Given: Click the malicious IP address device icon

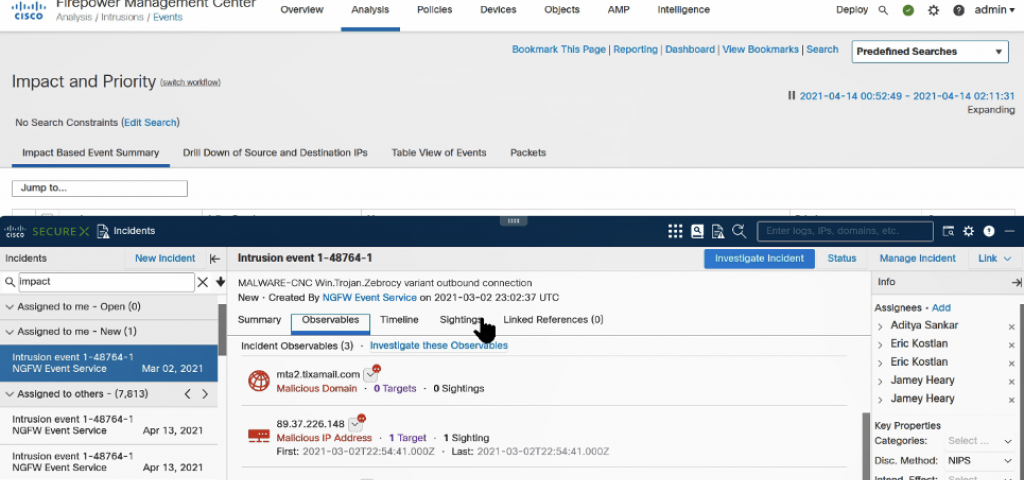Looking at the screenshot, I should [259, 436].
